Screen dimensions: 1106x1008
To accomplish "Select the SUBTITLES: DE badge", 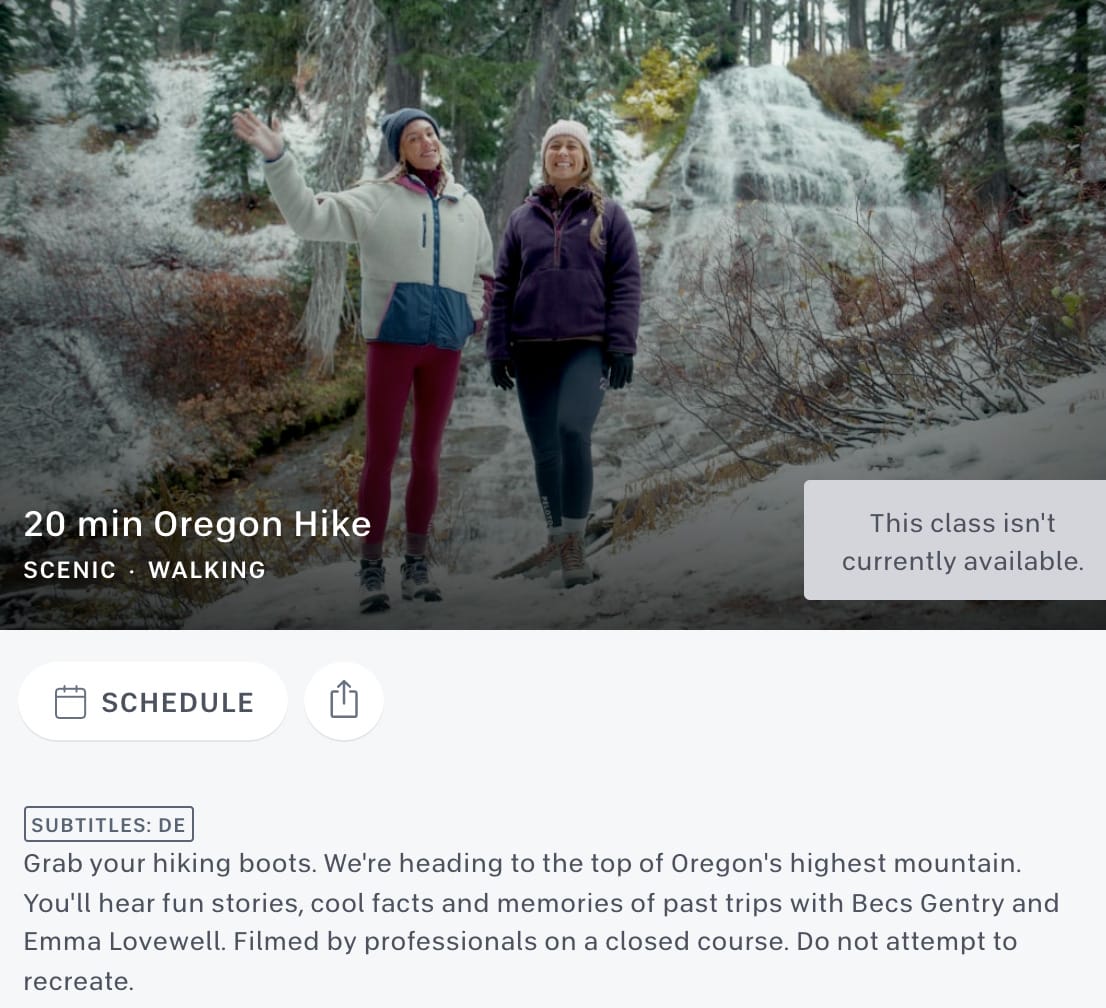I will (x=109, y=824).
